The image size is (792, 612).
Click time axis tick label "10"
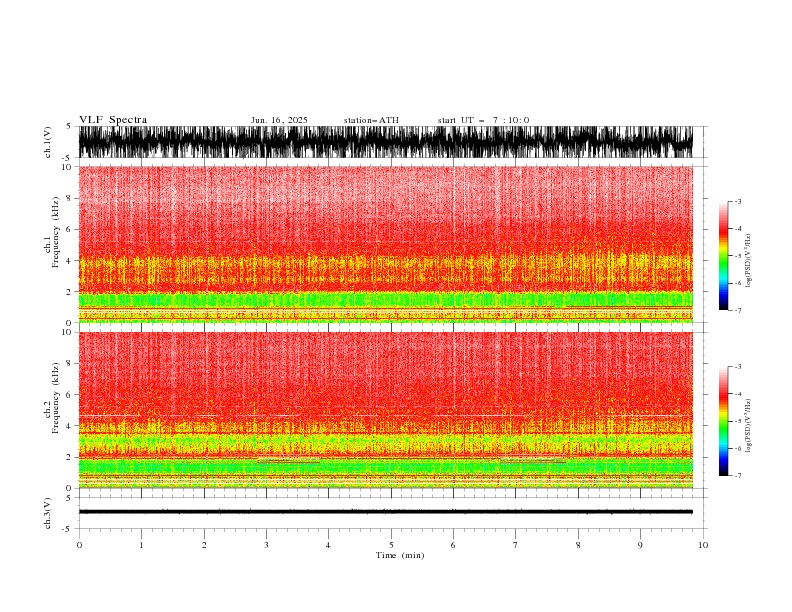pos(703,545)
